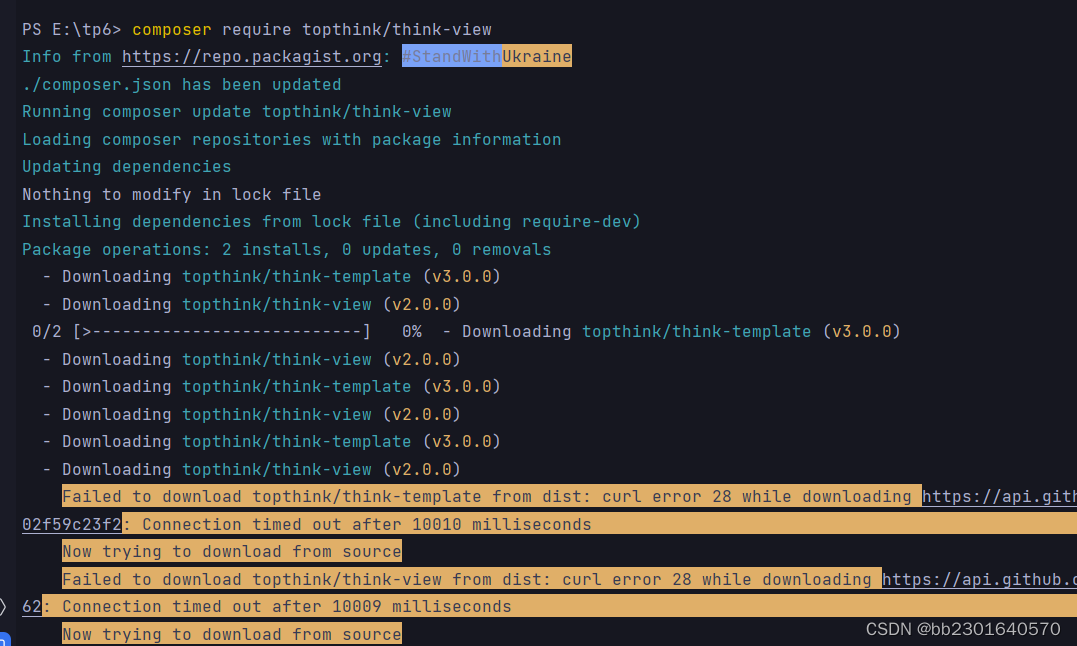This screenshot has height=646, width=1077.
Task: Click 'Loading composer repositories with package information'
Action: point(291,139)
